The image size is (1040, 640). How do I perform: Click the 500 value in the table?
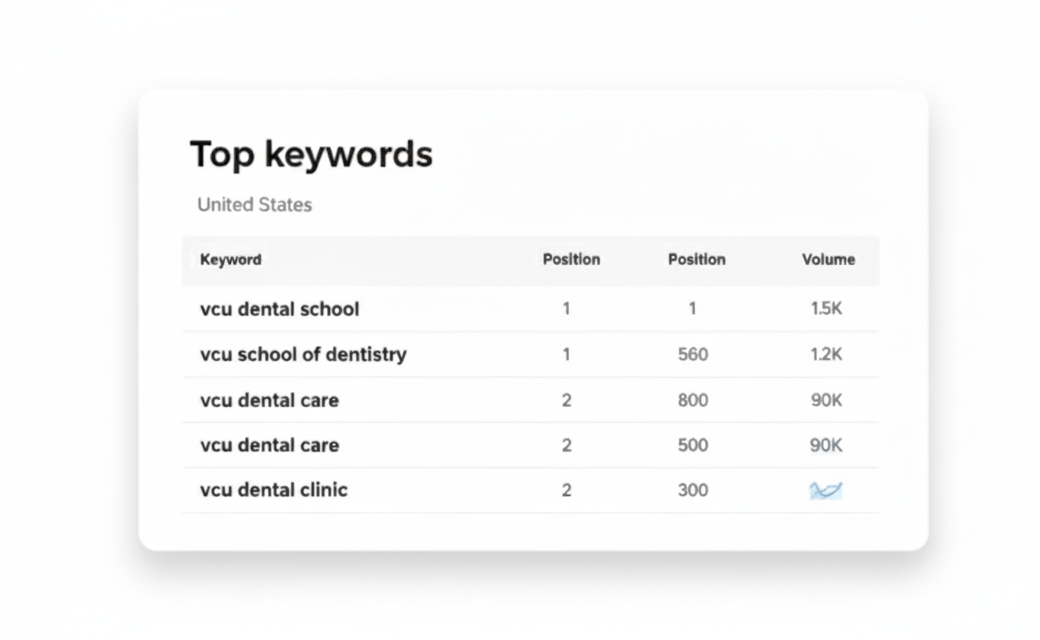pos(693,445)
